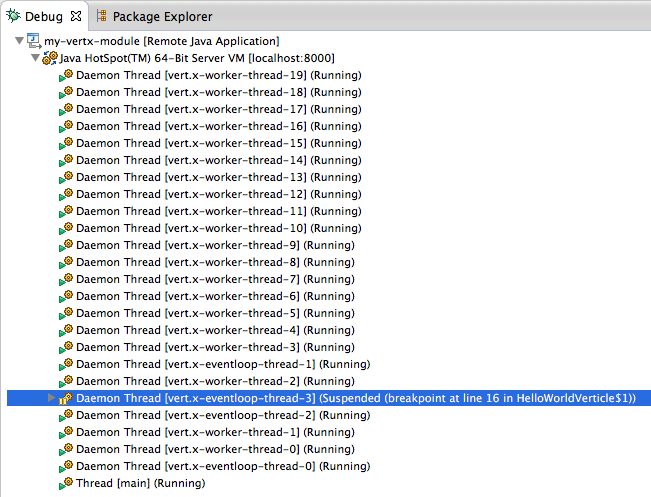Image resolution: width=651 pixels, height=497 pixels.
Task: Click the Package Explorer tab icon
Action: (x=101, y=17)
